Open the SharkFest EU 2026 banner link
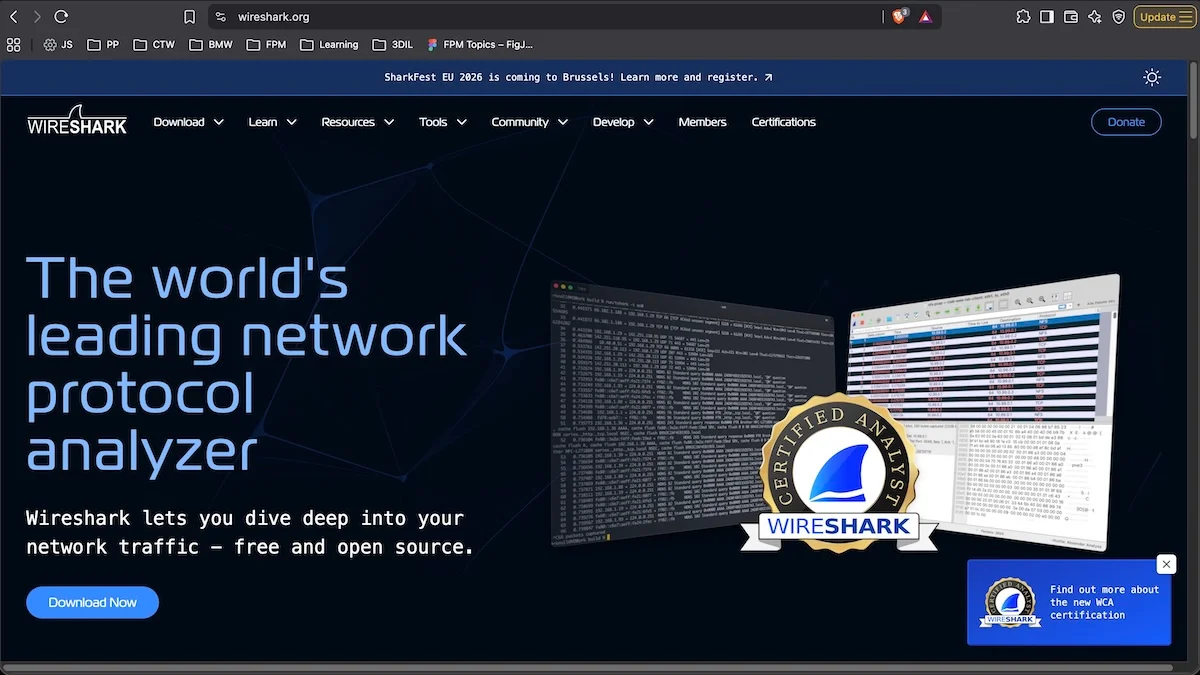This screenshot has height=675, width=1200. click(x=578, y=77)
